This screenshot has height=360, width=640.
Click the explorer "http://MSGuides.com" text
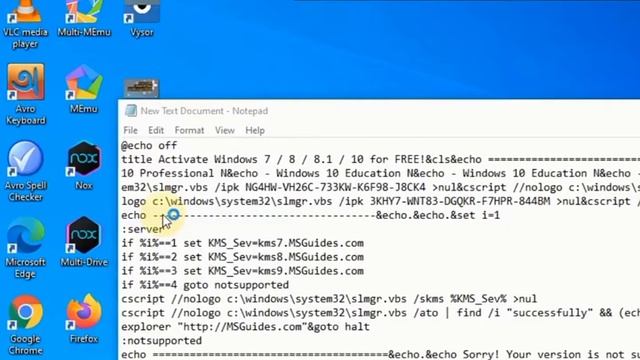pos(245,327)
